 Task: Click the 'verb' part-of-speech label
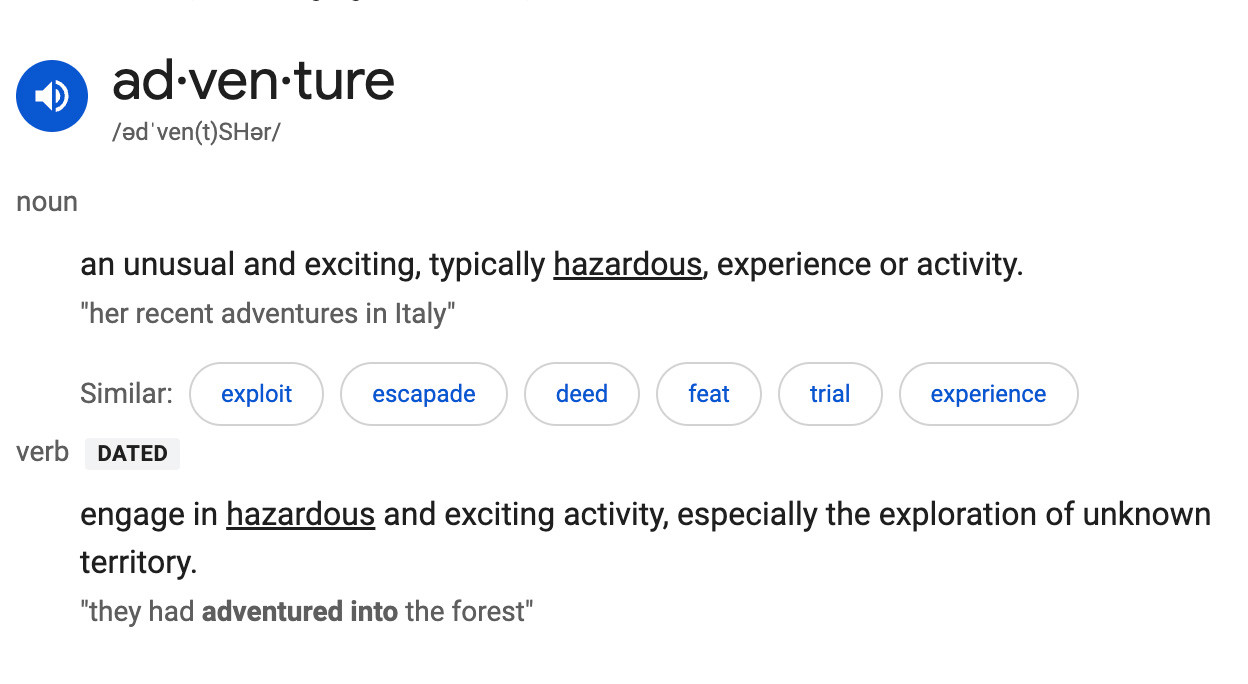(42, 452)
